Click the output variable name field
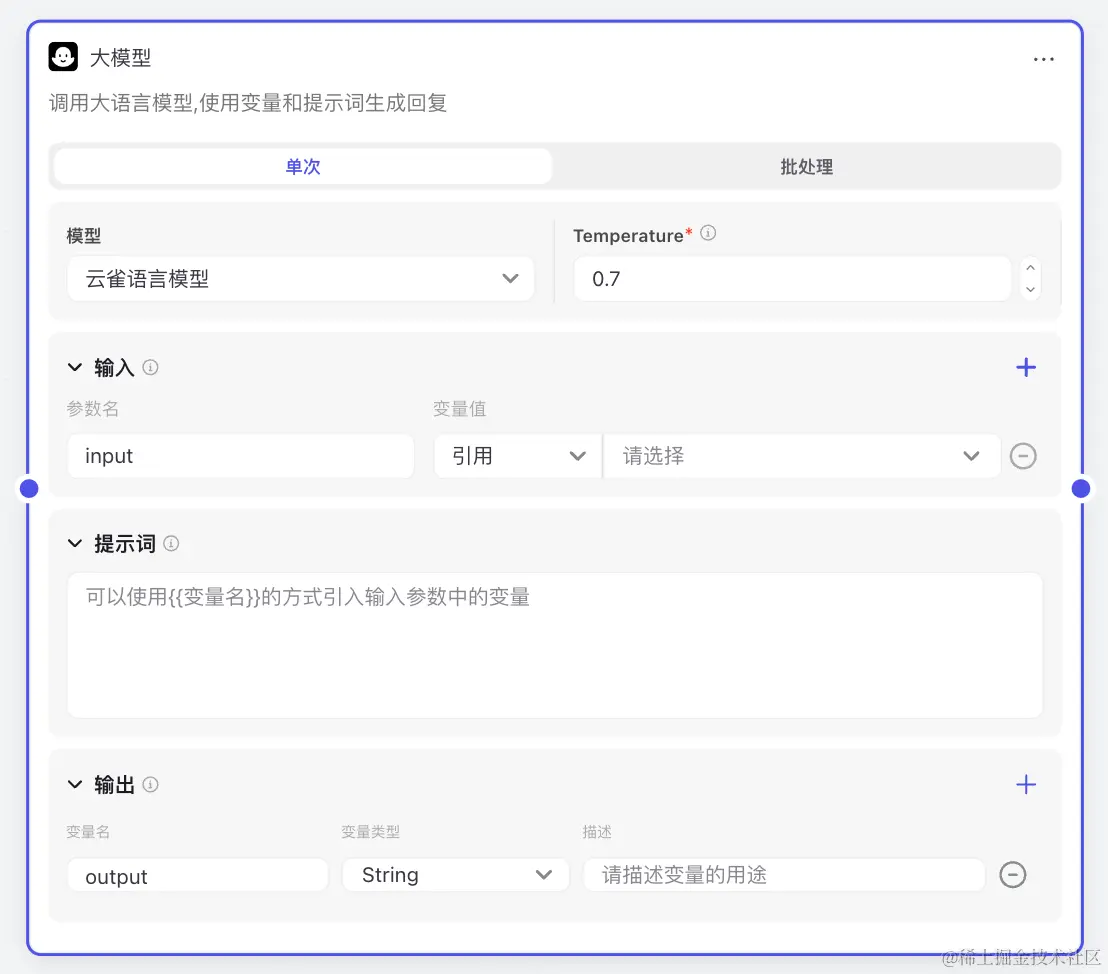This screenshot has width=1108, height=974. coord(198,876)
